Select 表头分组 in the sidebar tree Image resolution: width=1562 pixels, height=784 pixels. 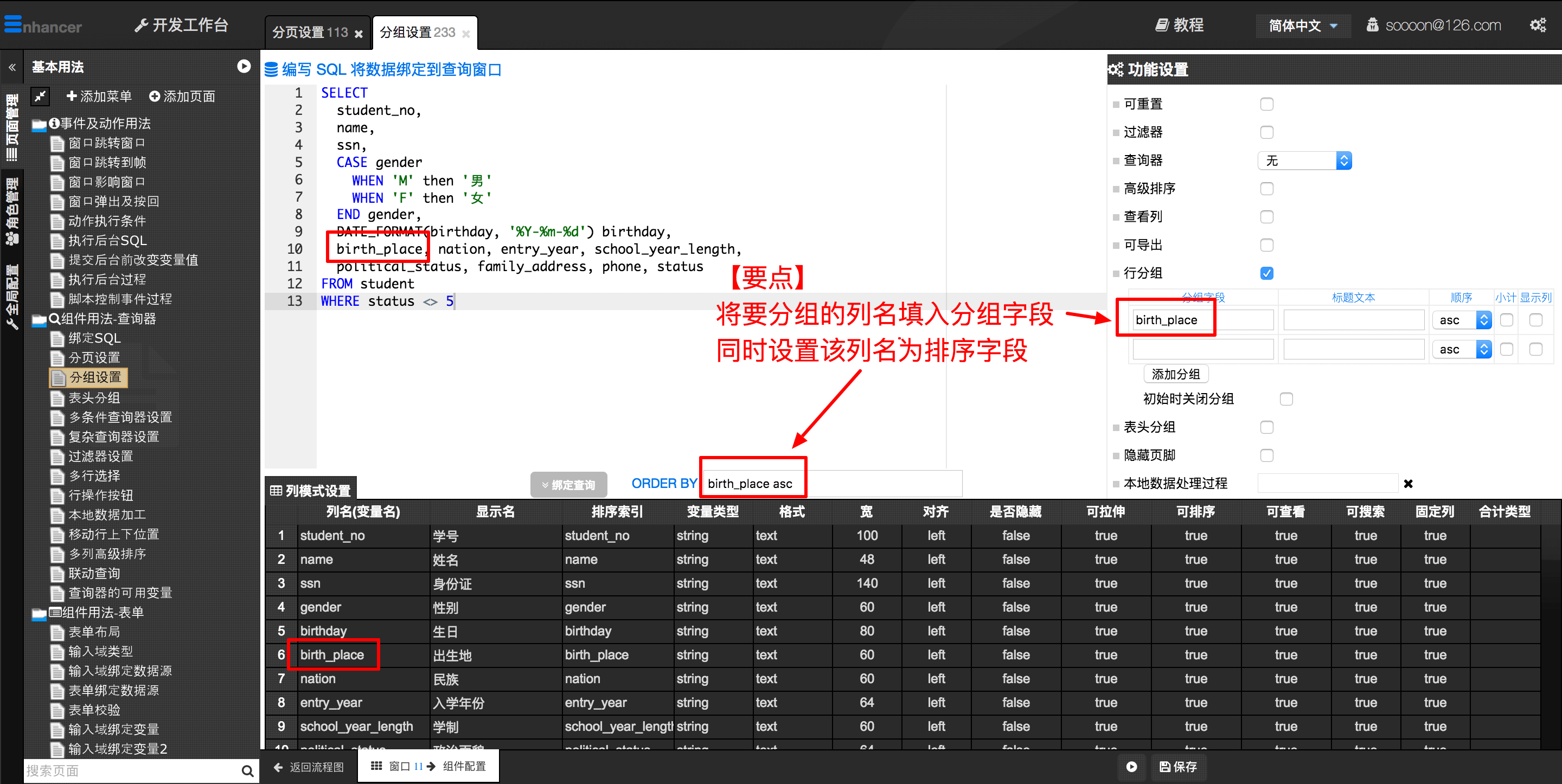tap(94, 398)
